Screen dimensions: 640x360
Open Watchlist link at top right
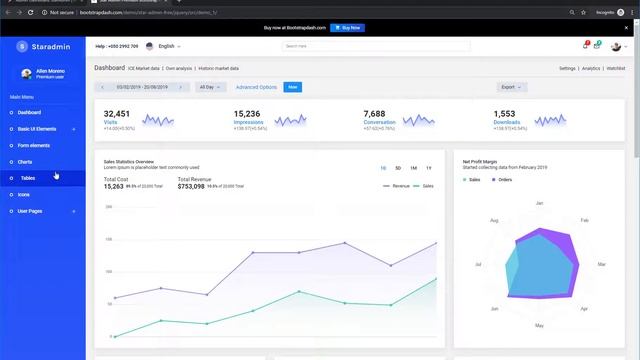click(x=616, y=69)
